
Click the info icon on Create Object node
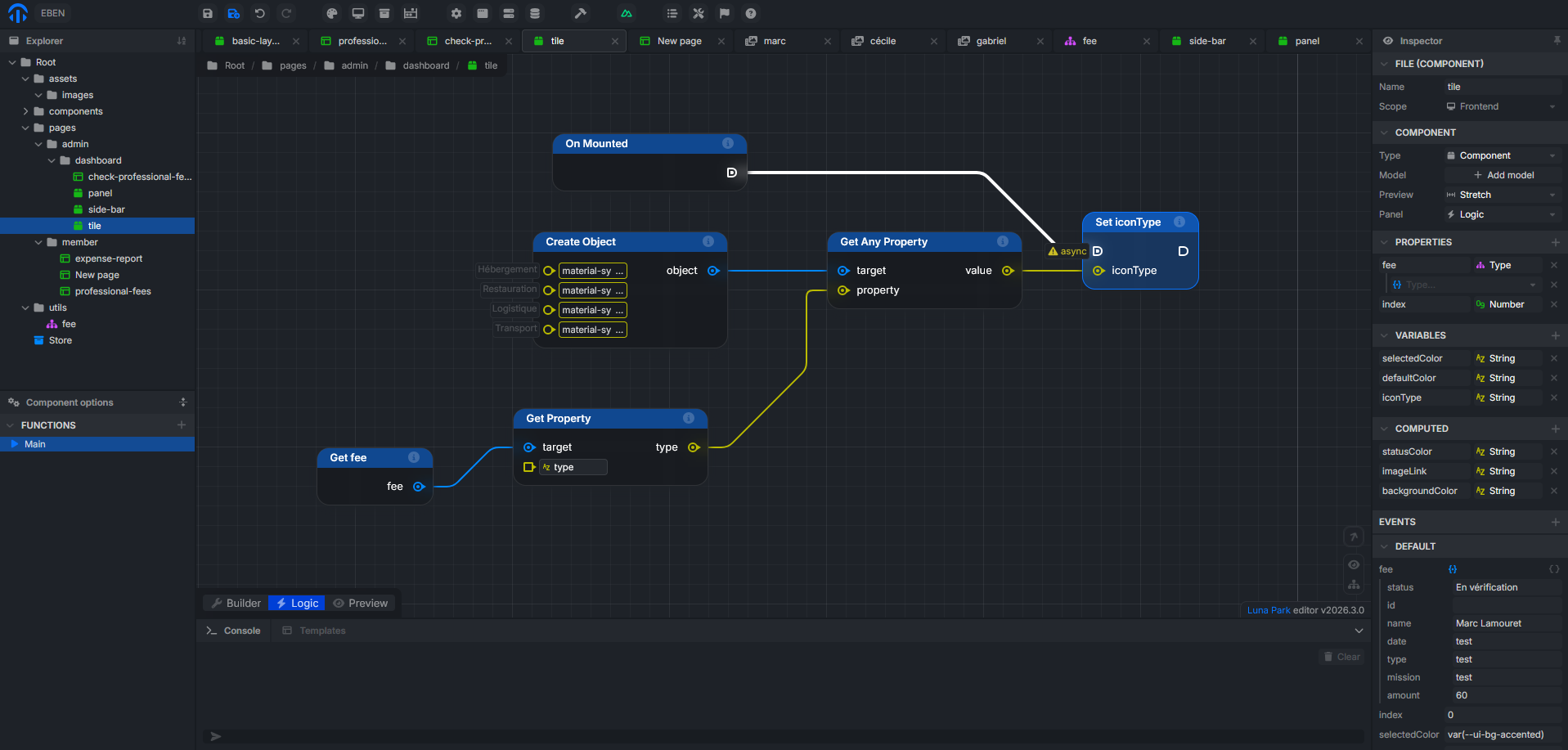[x=708, y=241]
